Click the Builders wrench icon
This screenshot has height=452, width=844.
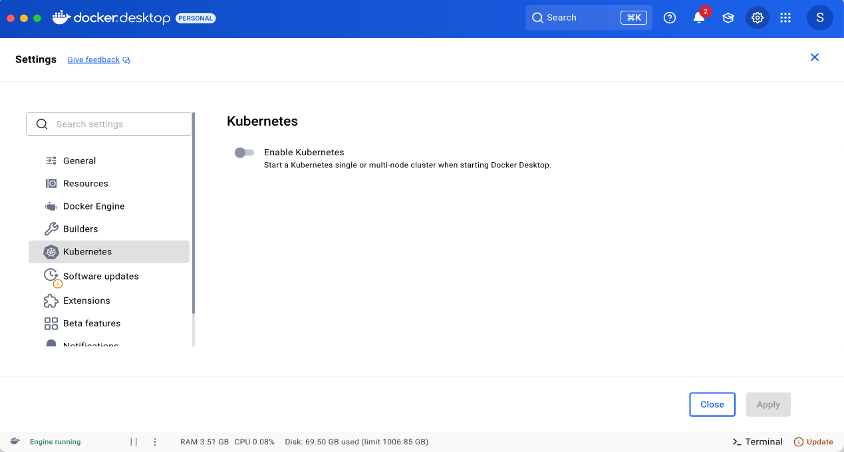click(x=51, y=229)
